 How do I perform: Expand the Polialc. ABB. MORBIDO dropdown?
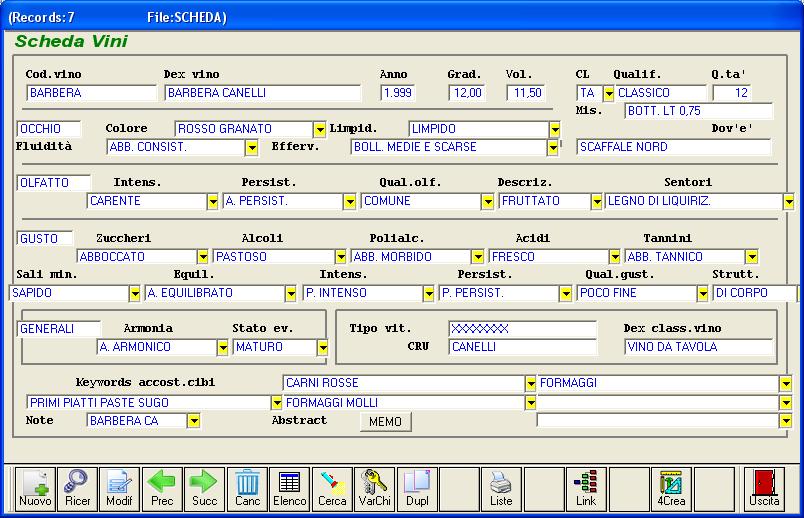(x=477, y=256)
